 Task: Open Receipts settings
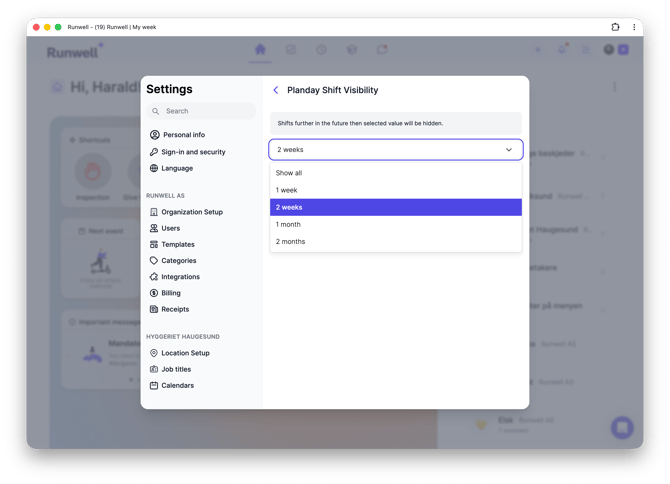(169, 309)
